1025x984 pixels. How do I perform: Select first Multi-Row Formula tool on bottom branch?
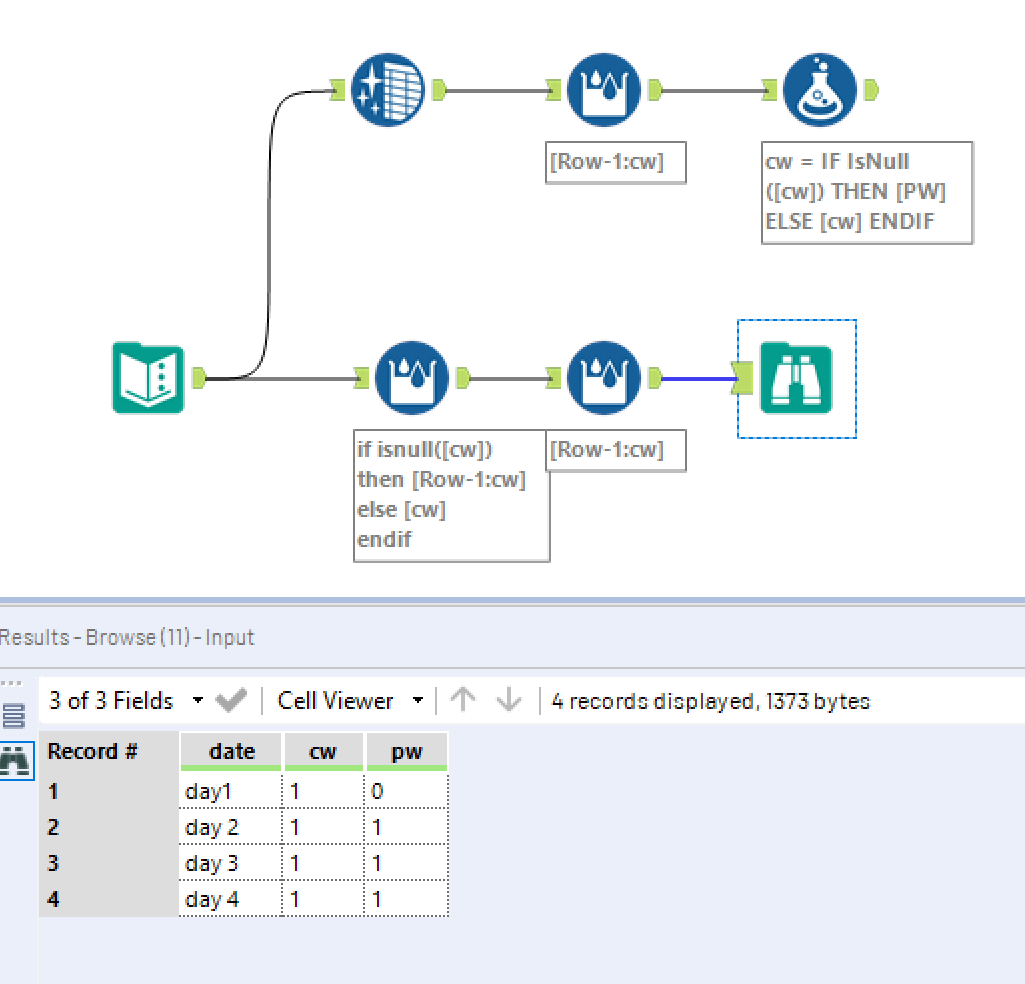pyautogui.click(x=411, y=377)
